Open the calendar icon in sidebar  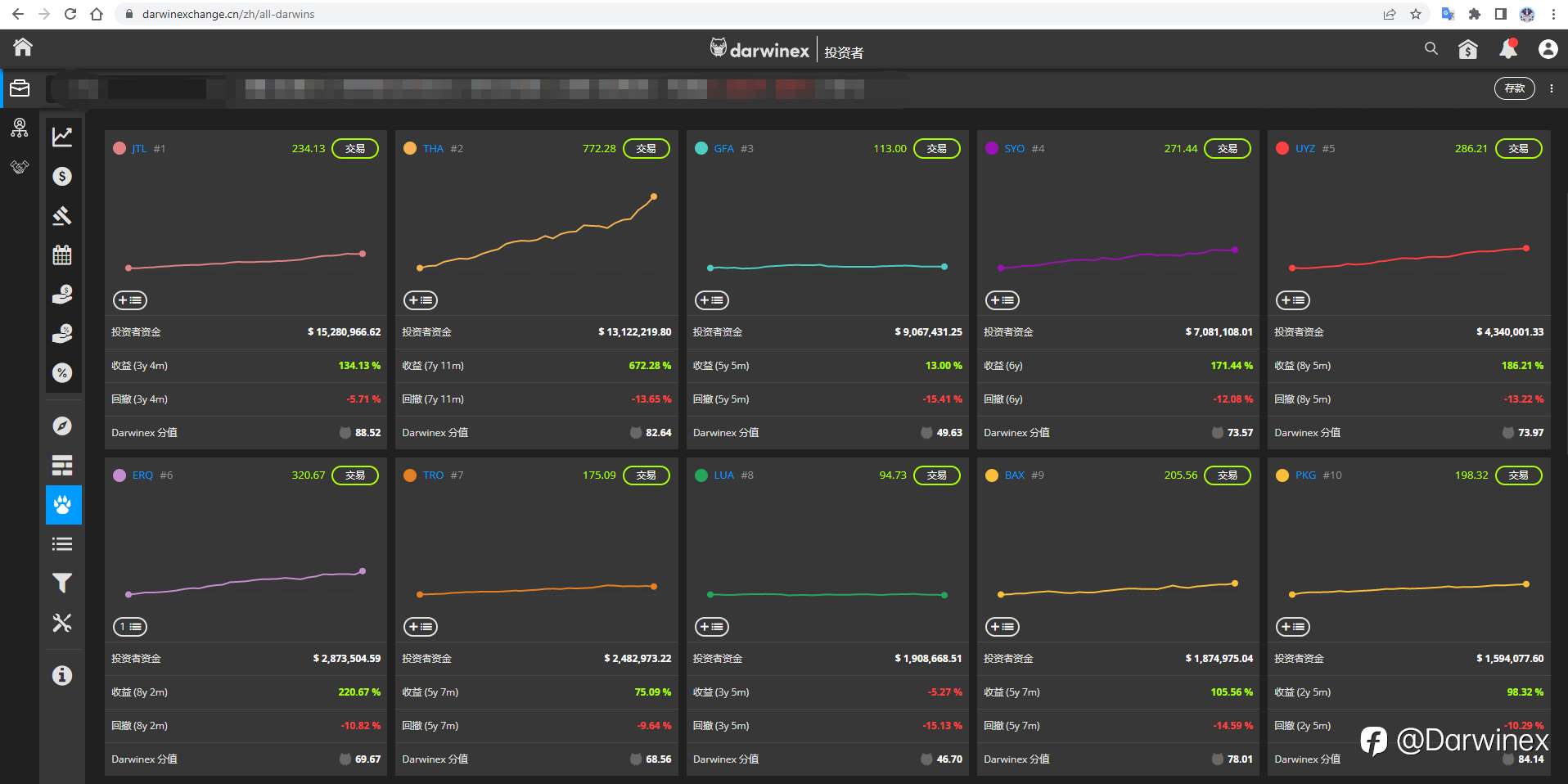tap(62, 255)
